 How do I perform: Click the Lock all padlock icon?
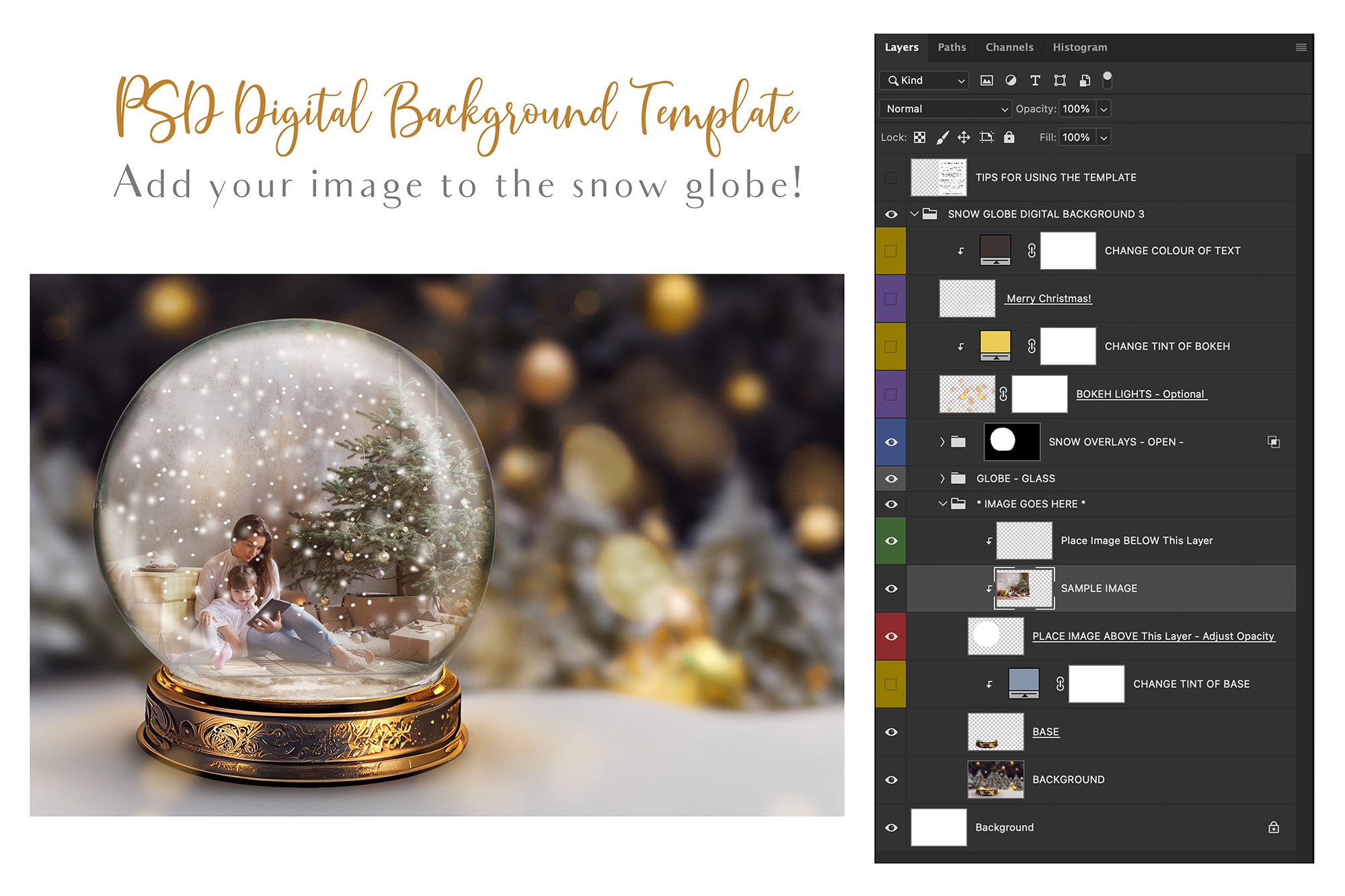point(1010,138)
